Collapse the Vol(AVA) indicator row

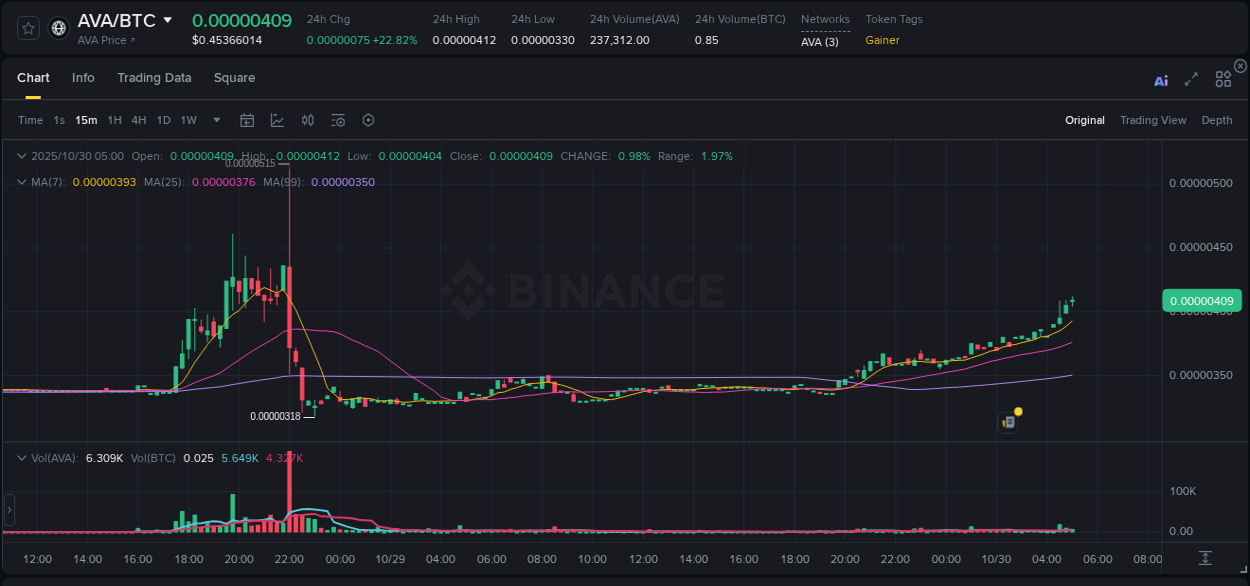[21, 457]
